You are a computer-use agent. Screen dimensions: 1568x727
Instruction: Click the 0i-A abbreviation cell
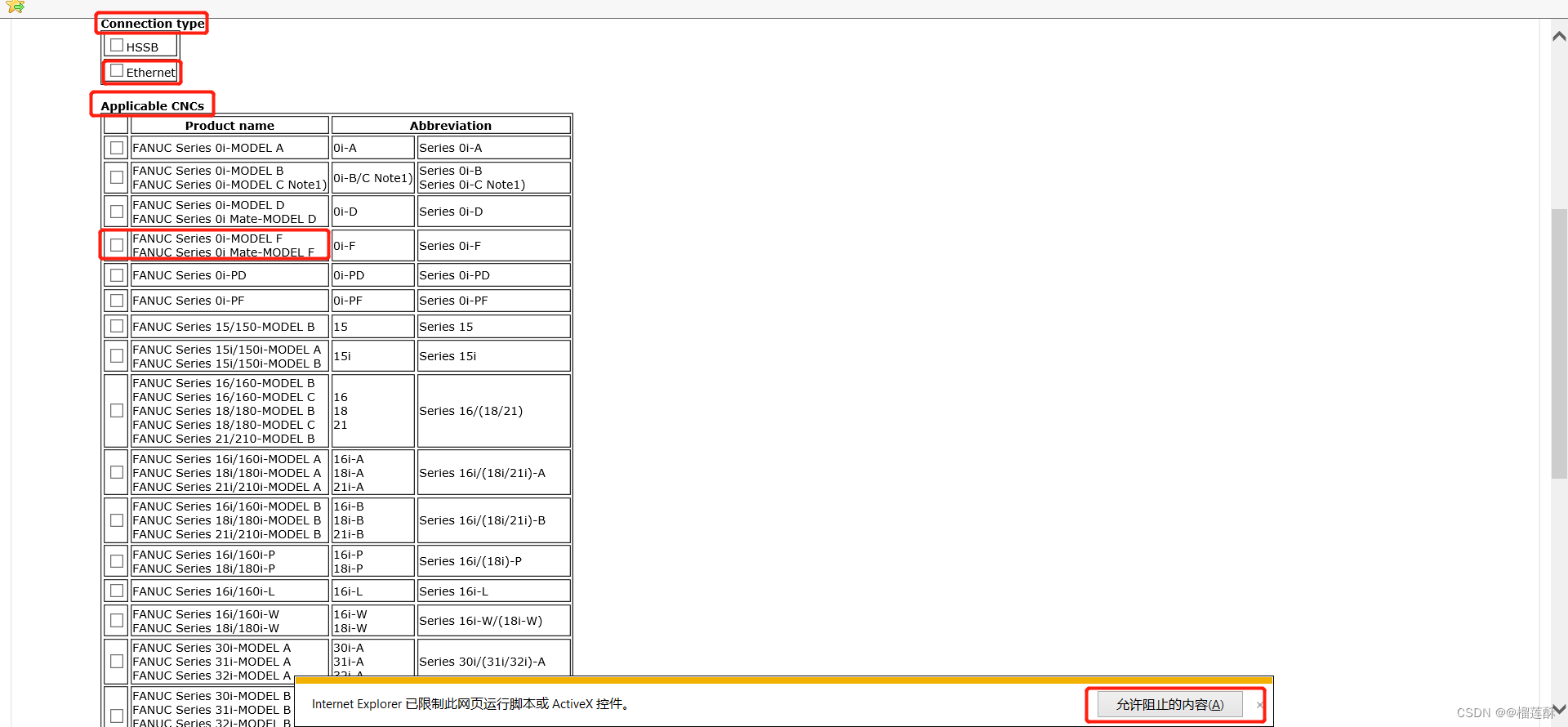point(372,148)
